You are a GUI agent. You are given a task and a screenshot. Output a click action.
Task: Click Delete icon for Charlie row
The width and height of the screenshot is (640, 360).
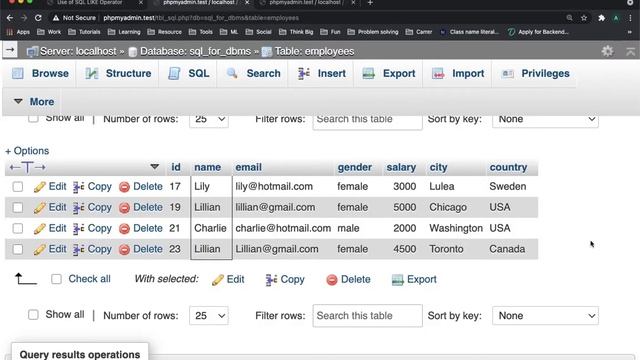coord(124,229)
